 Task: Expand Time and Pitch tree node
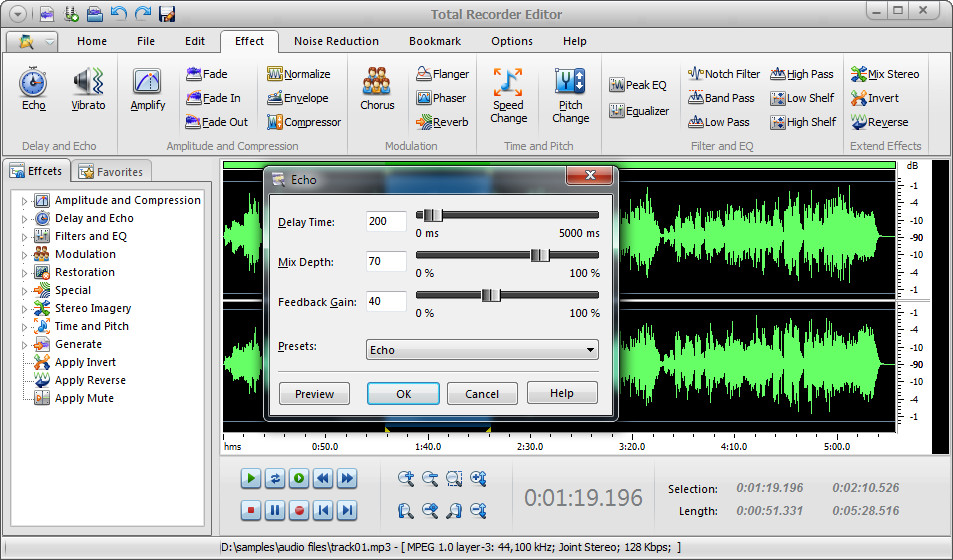(x=24, y=327)
